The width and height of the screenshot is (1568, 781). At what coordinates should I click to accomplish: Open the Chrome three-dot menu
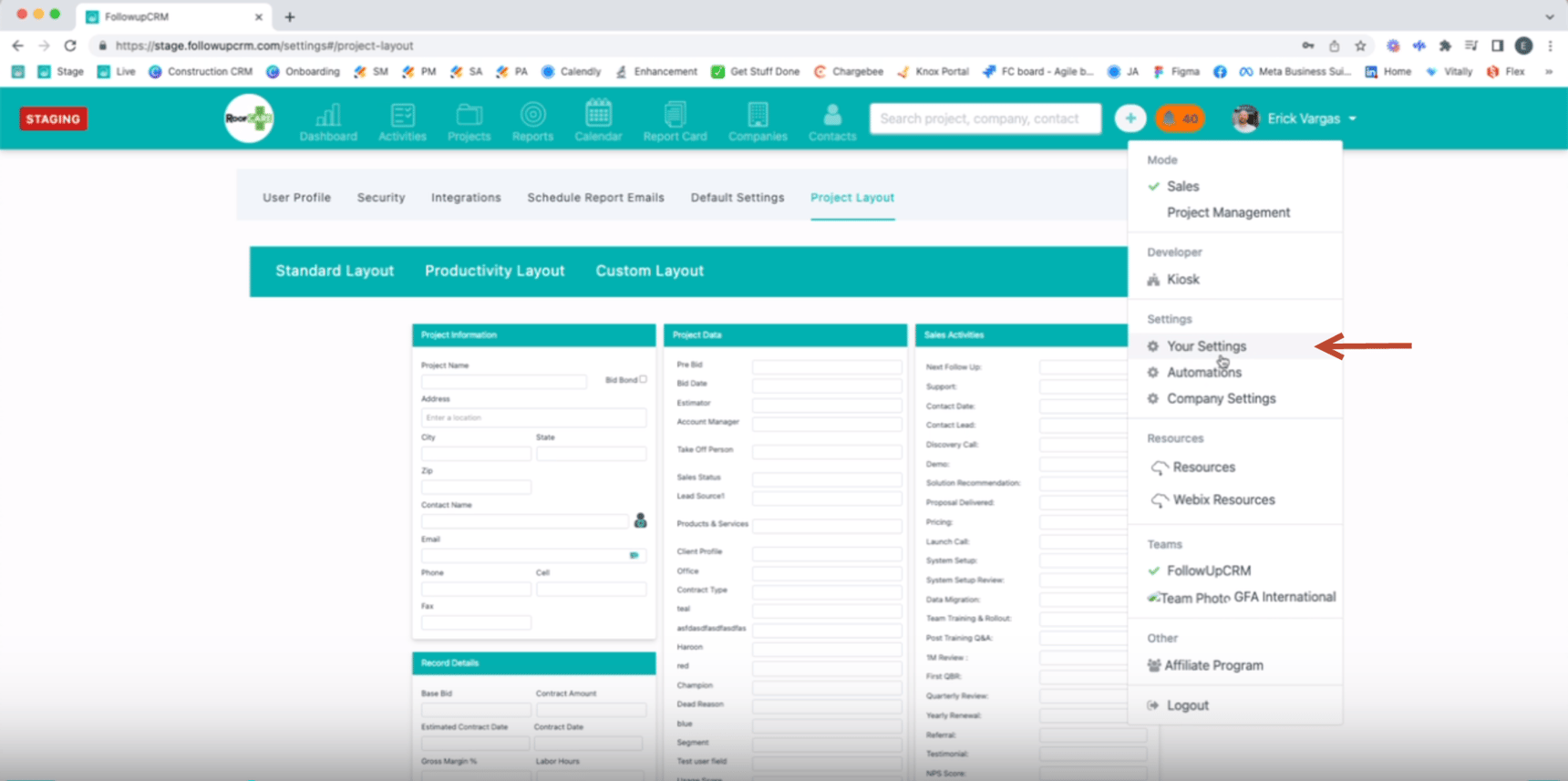coord(1550,46)
